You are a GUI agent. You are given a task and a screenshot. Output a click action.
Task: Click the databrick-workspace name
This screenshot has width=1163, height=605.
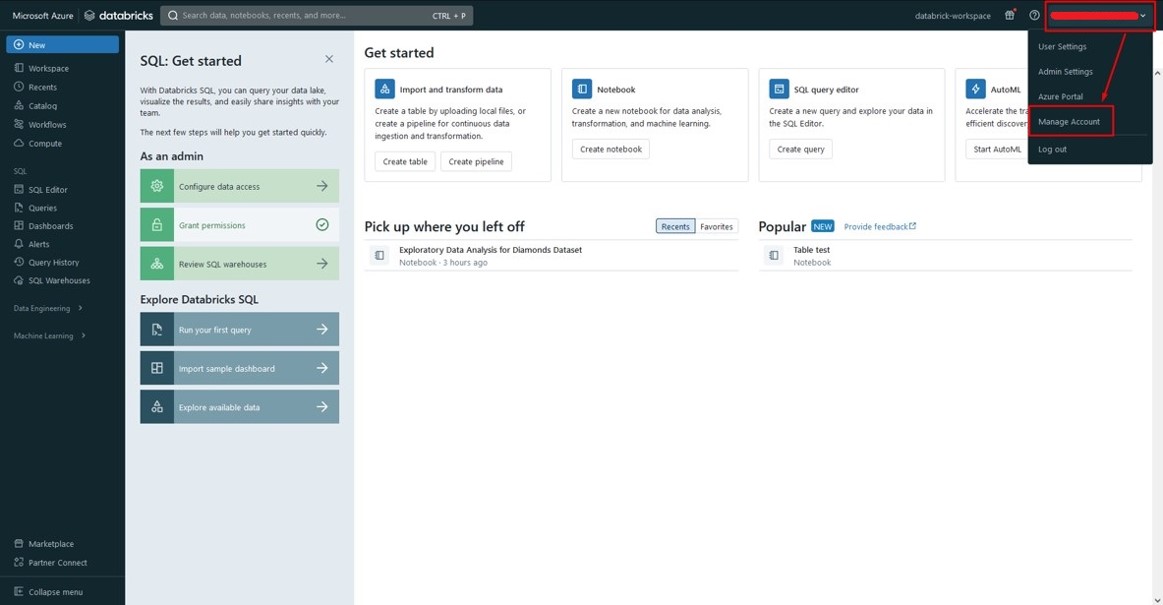[x=952, y=16]
